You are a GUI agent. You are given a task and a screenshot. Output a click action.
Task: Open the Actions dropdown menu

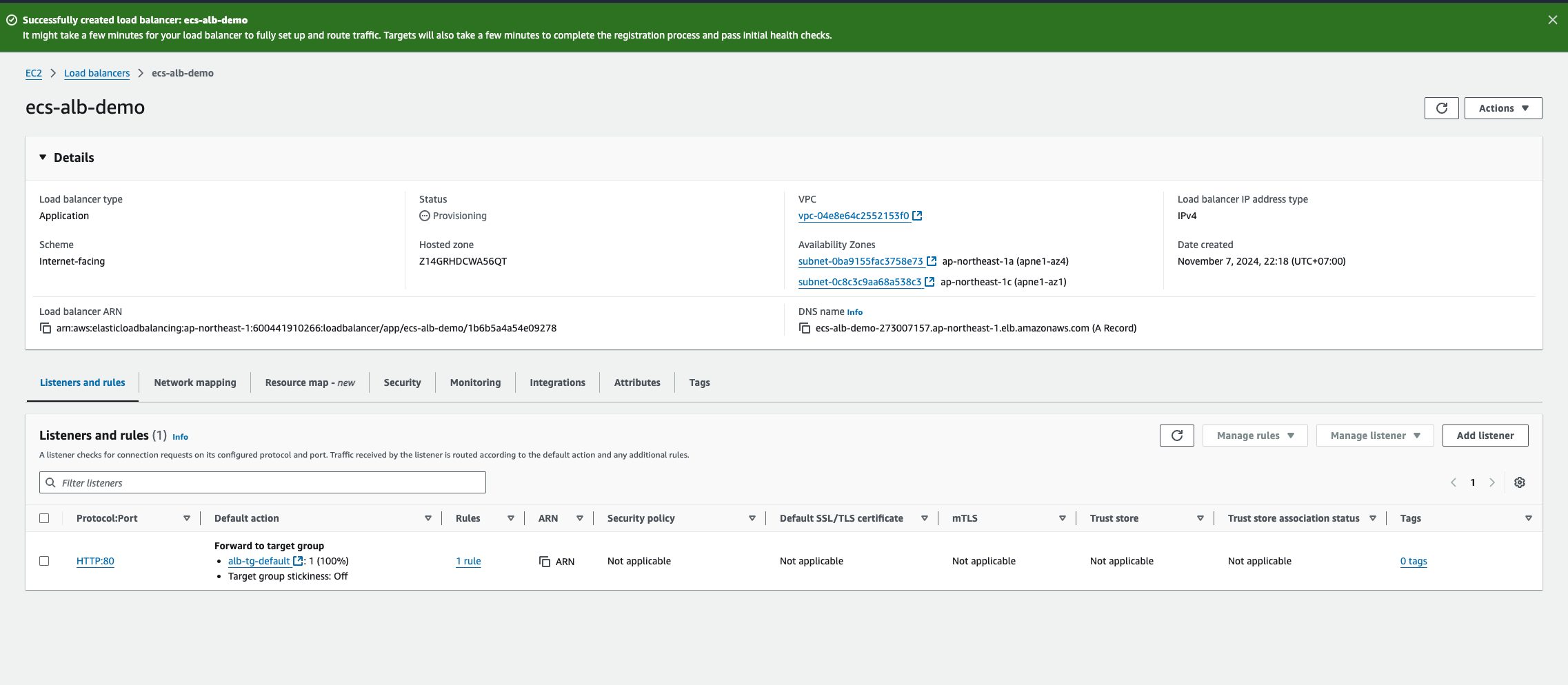1503,108
